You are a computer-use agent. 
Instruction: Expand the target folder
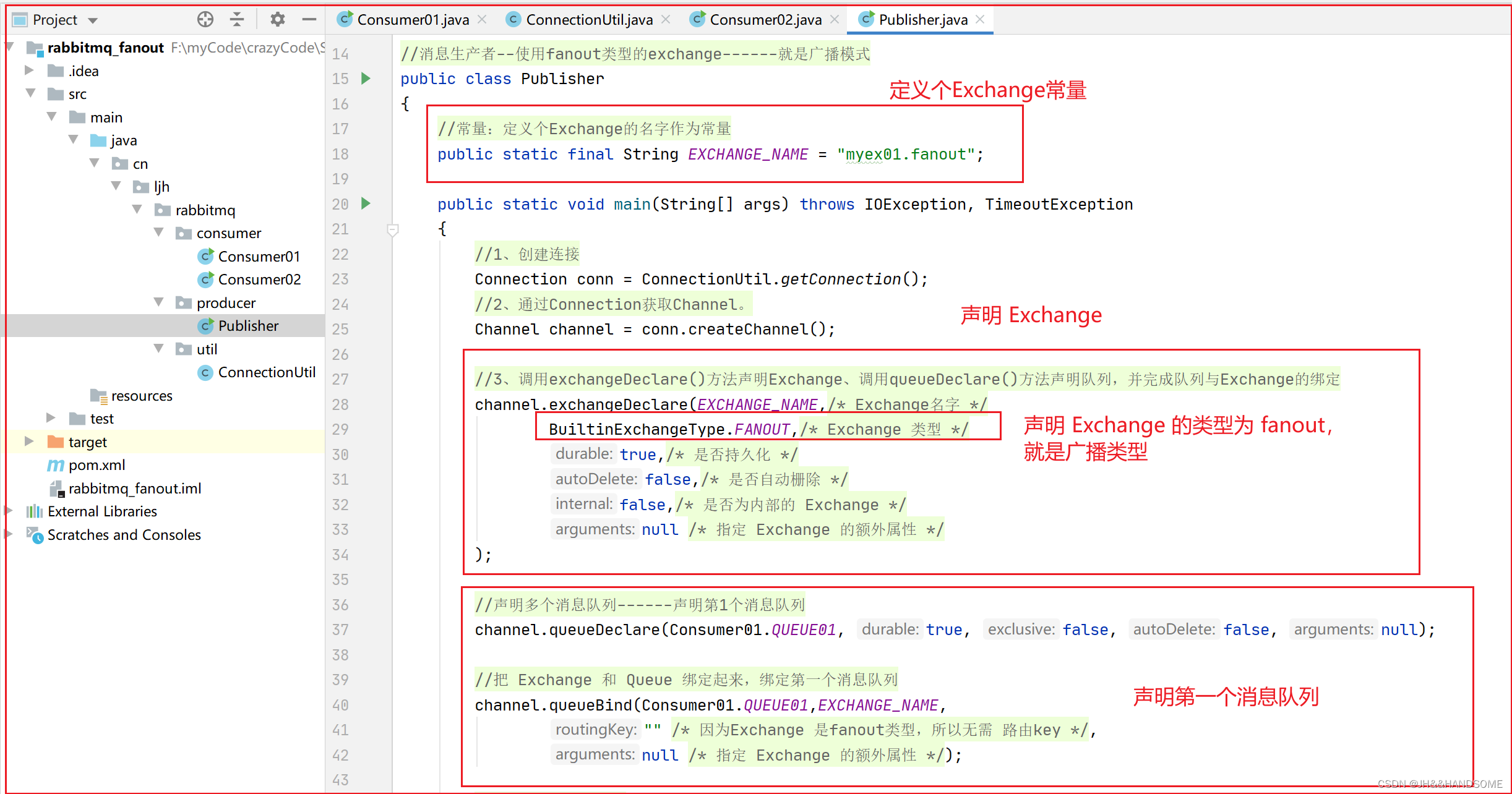point(29,442)
